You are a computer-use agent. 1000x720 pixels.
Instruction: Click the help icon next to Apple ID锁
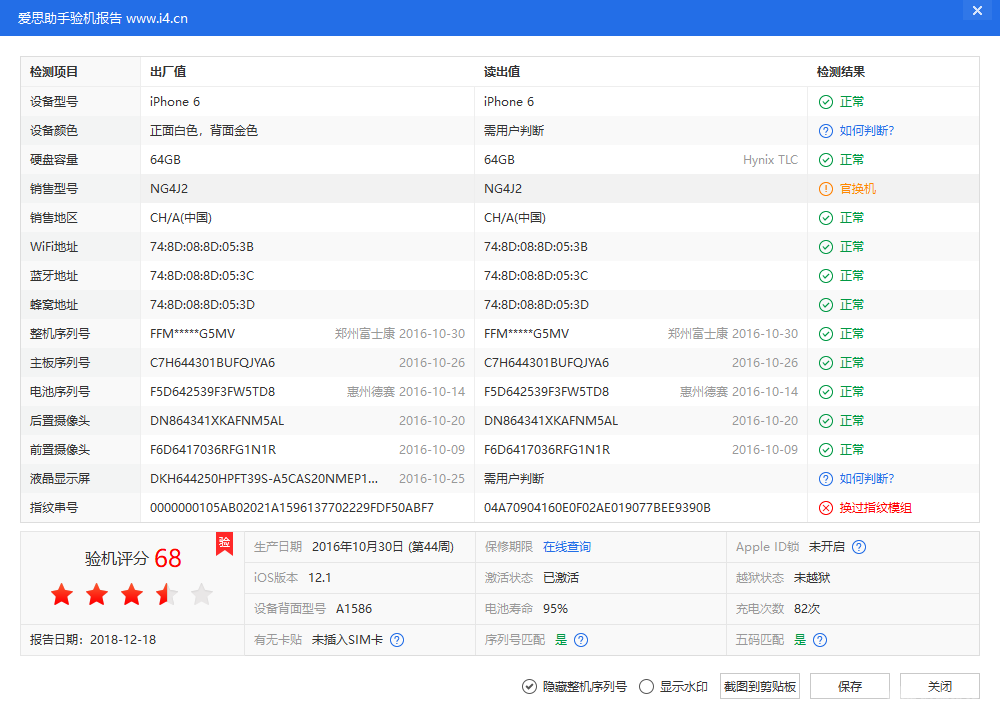(859, 547)
